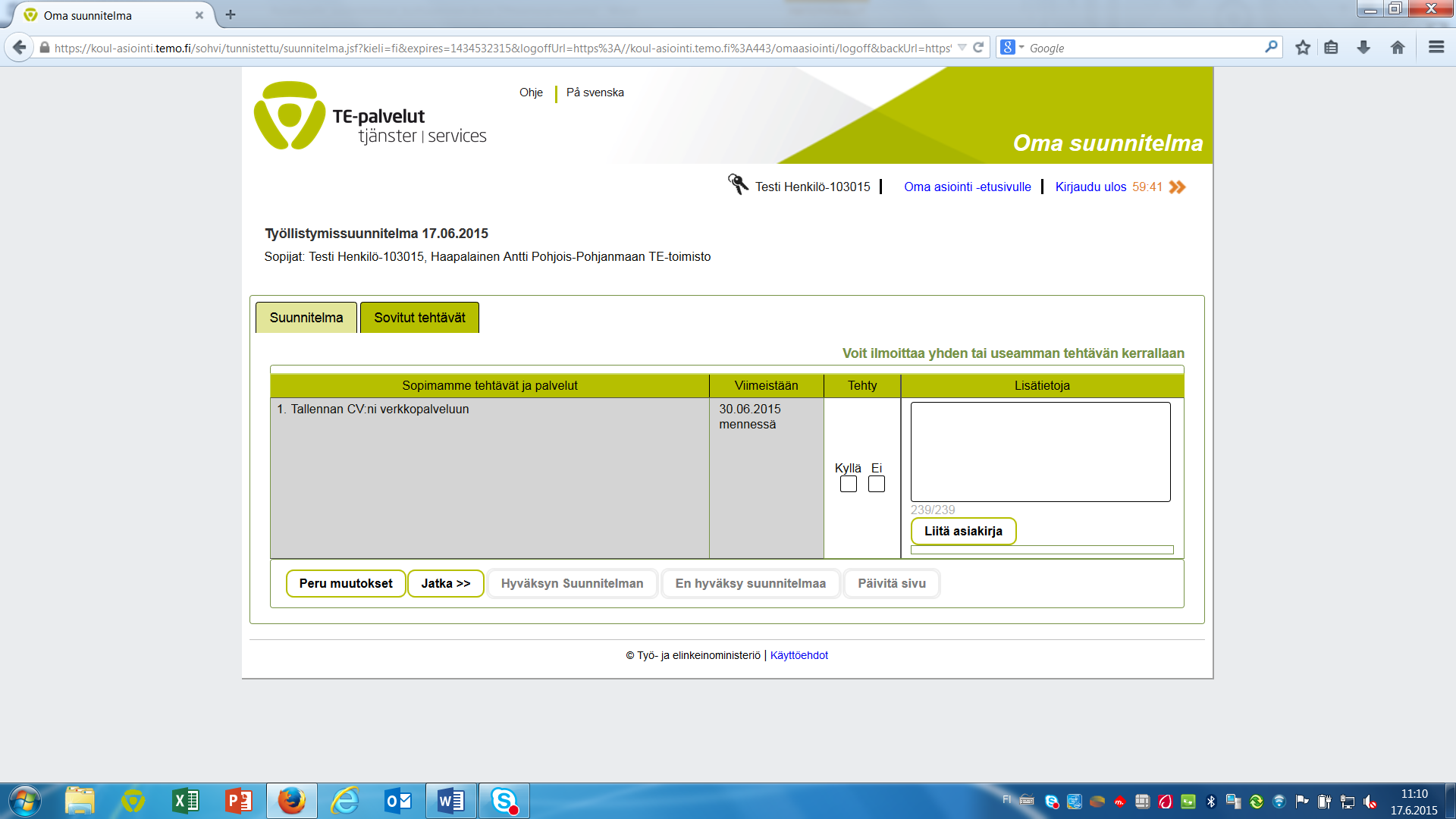Launch Excel from the taskbar

coord(186,801)
